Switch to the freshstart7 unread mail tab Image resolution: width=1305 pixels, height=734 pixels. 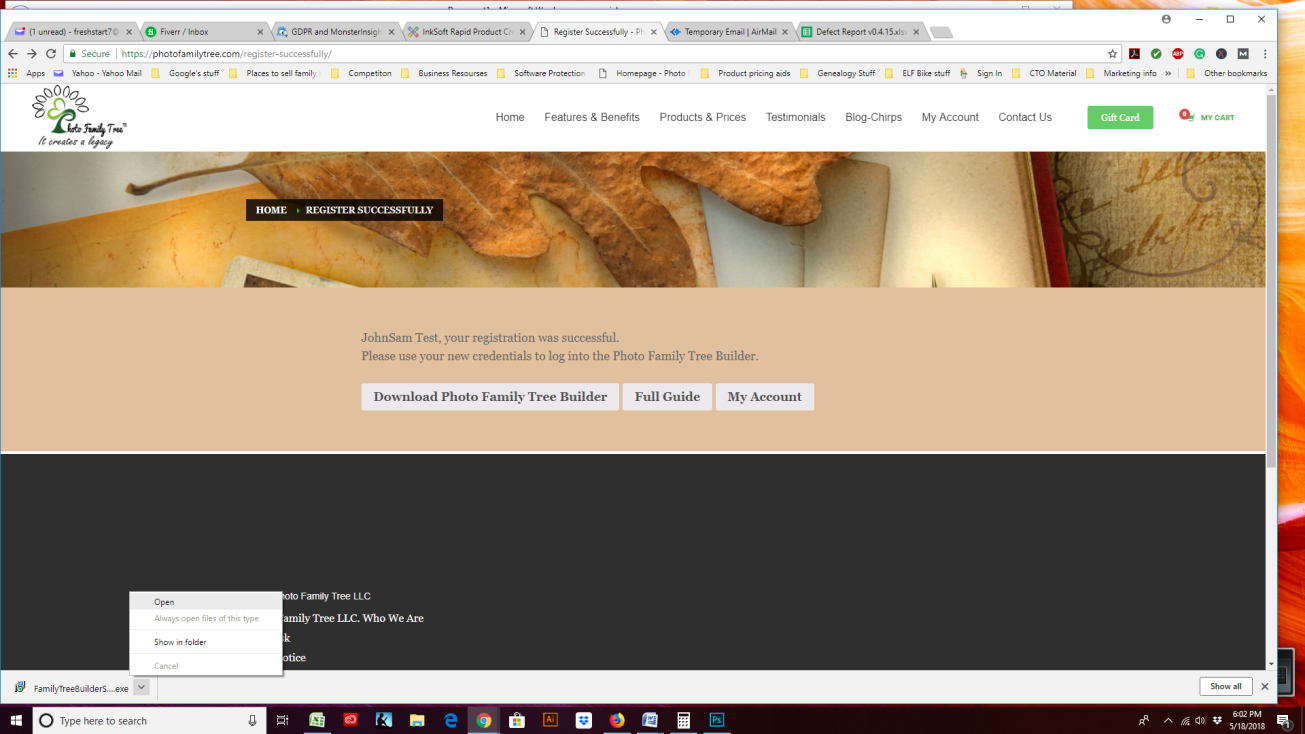72,32
